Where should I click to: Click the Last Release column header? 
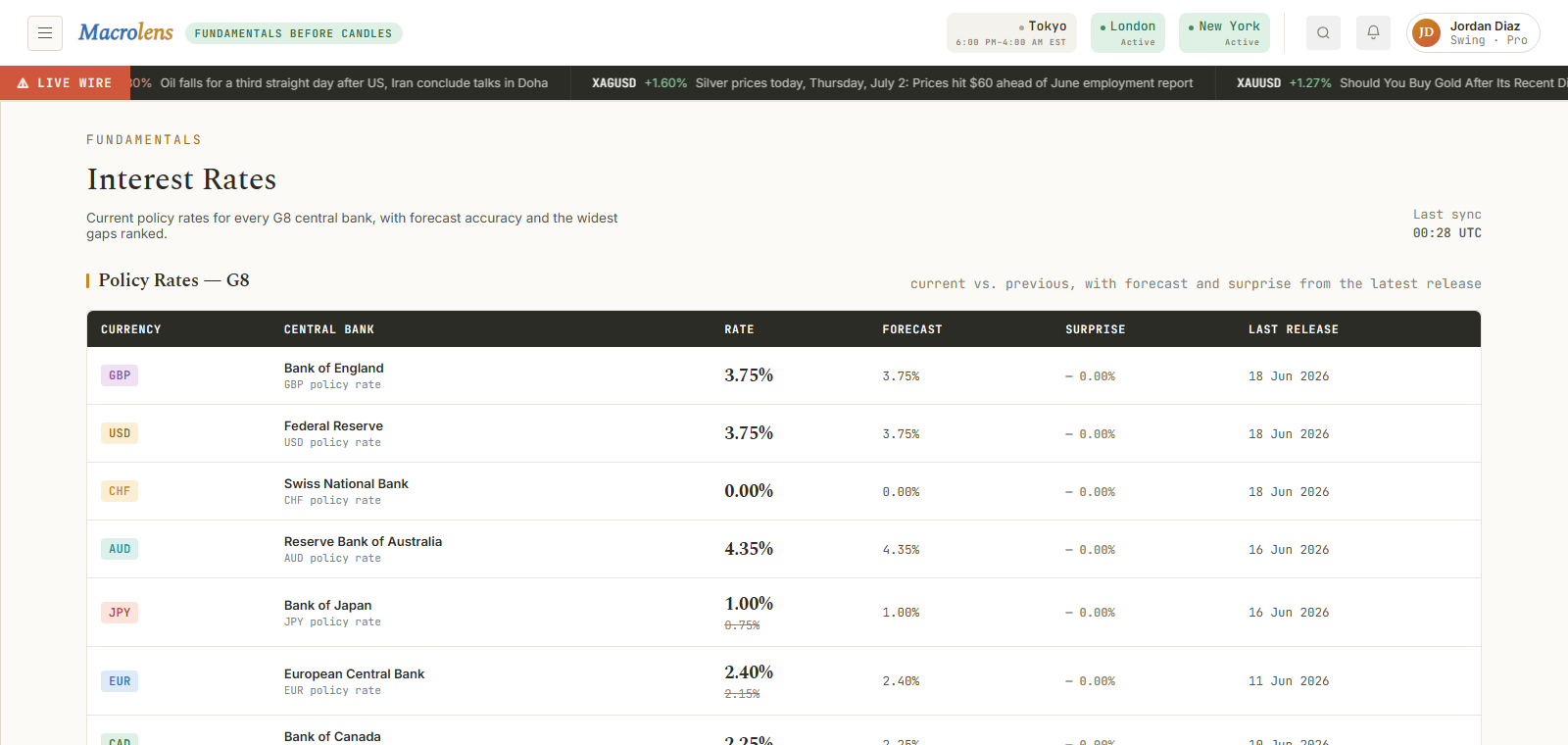pyautogui.click(x=1293, y=329)
